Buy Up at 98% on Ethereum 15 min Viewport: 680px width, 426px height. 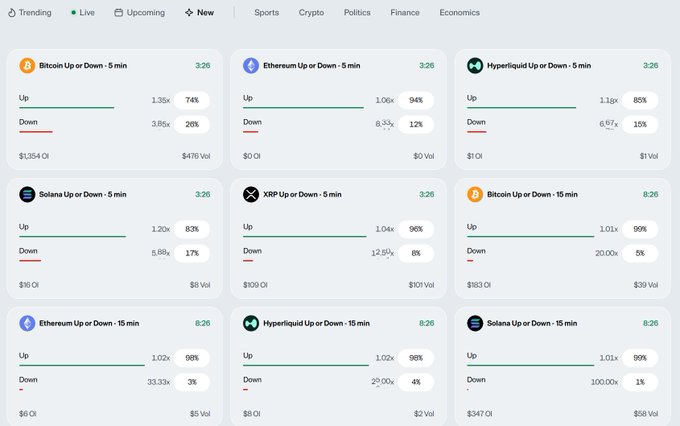tap(192, 358)
